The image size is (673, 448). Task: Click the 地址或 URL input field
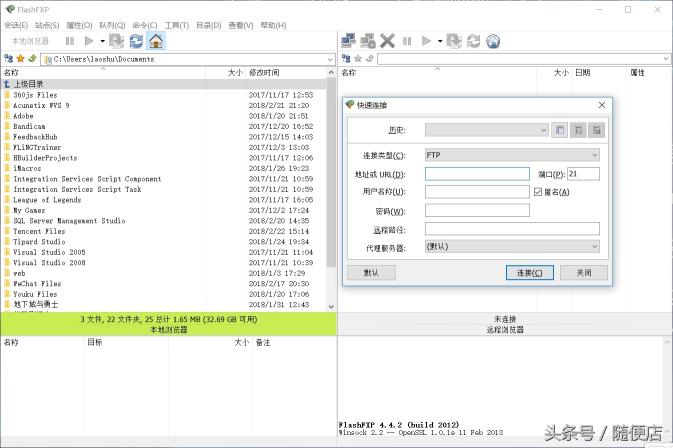pos(477,174)
